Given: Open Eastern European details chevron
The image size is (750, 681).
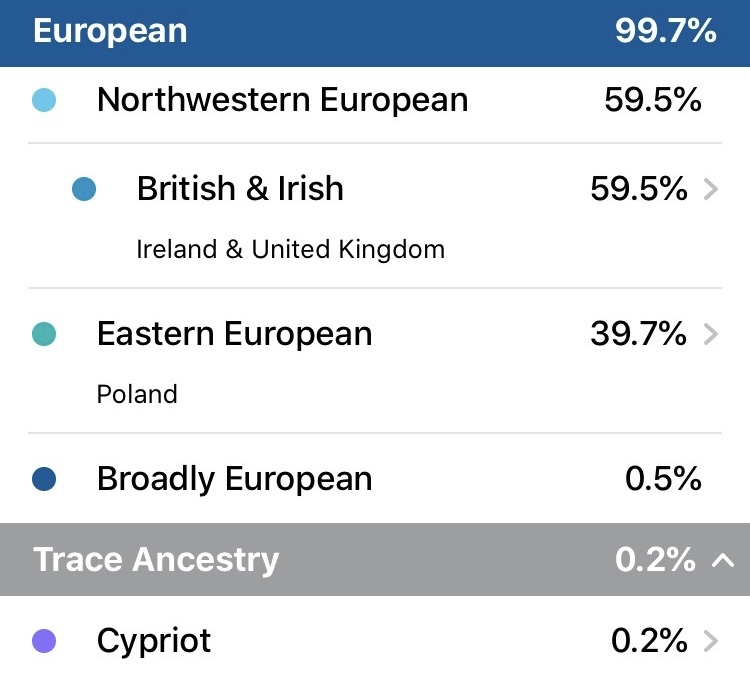Looking at the screenshot, I should click(x=711, y=334).
